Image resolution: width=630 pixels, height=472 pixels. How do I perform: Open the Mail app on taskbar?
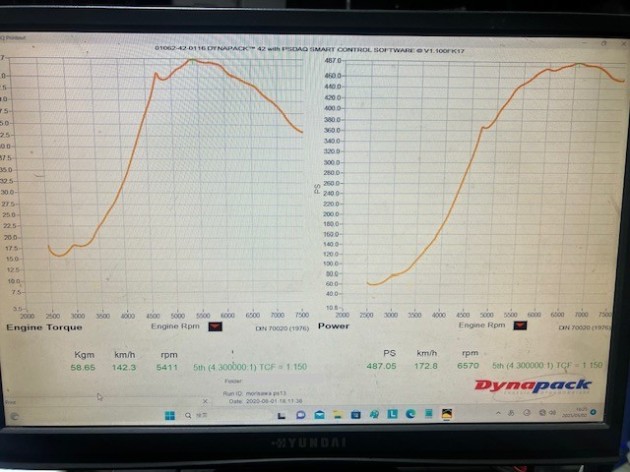click(x=319, y=415)
